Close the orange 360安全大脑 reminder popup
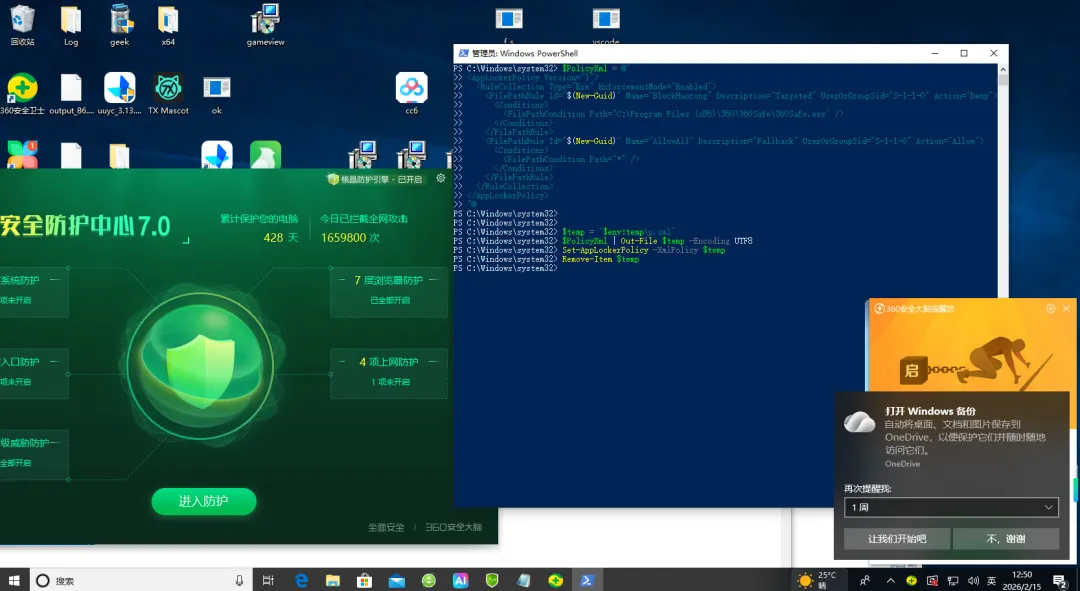The image size is (1080, 591). (1066, 309)
